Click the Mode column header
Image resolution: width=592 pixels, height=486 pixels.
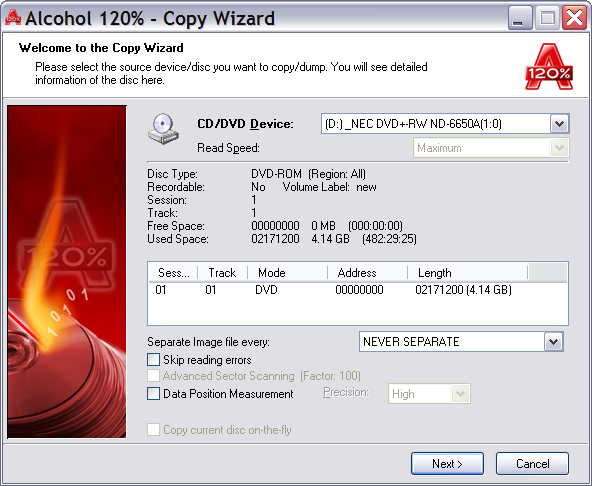[x=287, y=273]
